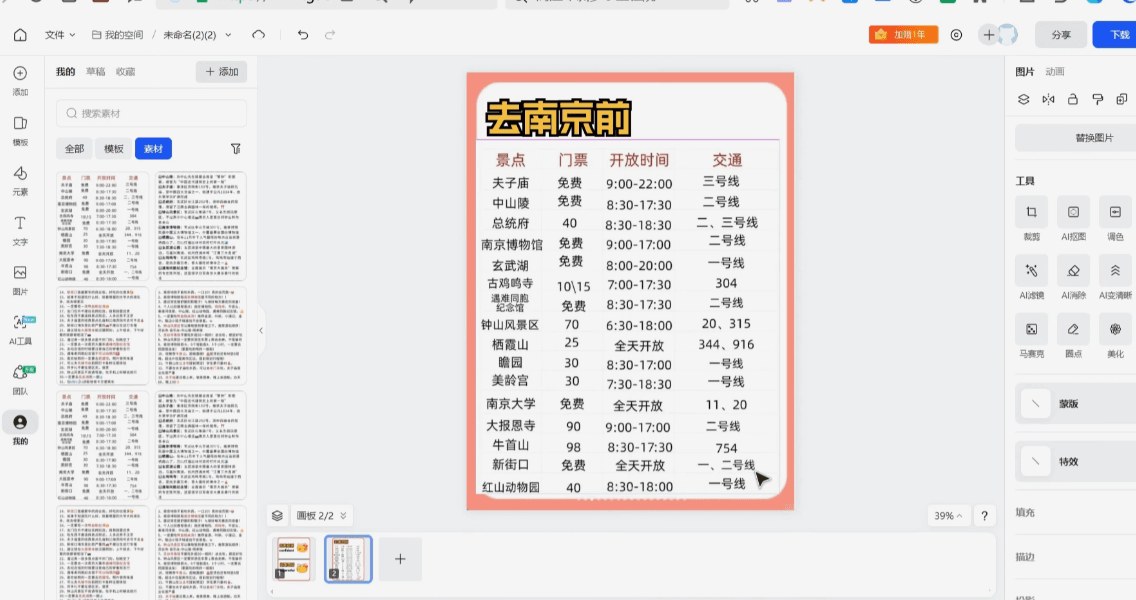This screenshot has height=600, width=1136.
Task: Undo the last action
Action: point(303,35)
